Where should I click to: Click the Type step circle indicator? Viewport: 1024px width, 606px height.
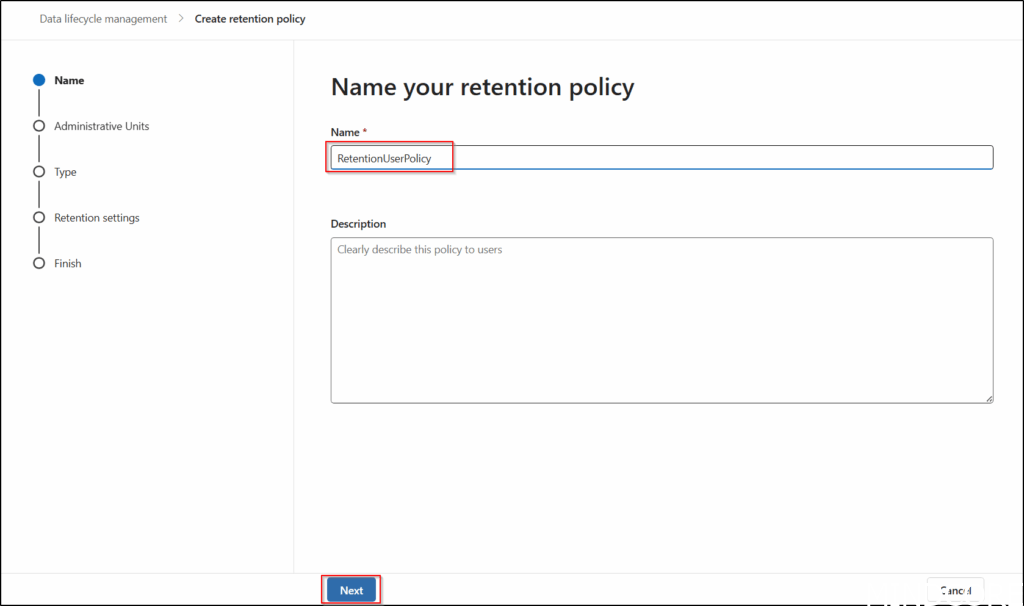tap(39, 172)
